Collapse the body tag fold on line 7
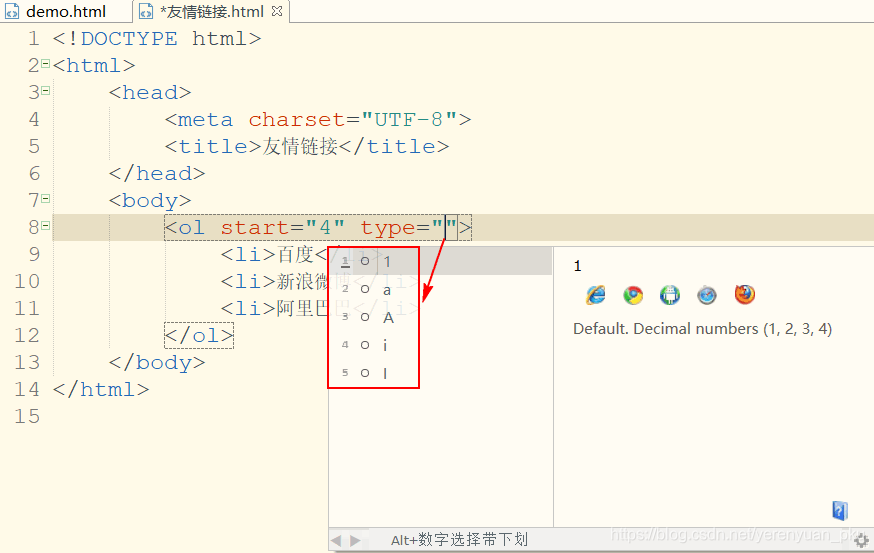Viewport: 874px width, 553px height. tap(46, 198)
